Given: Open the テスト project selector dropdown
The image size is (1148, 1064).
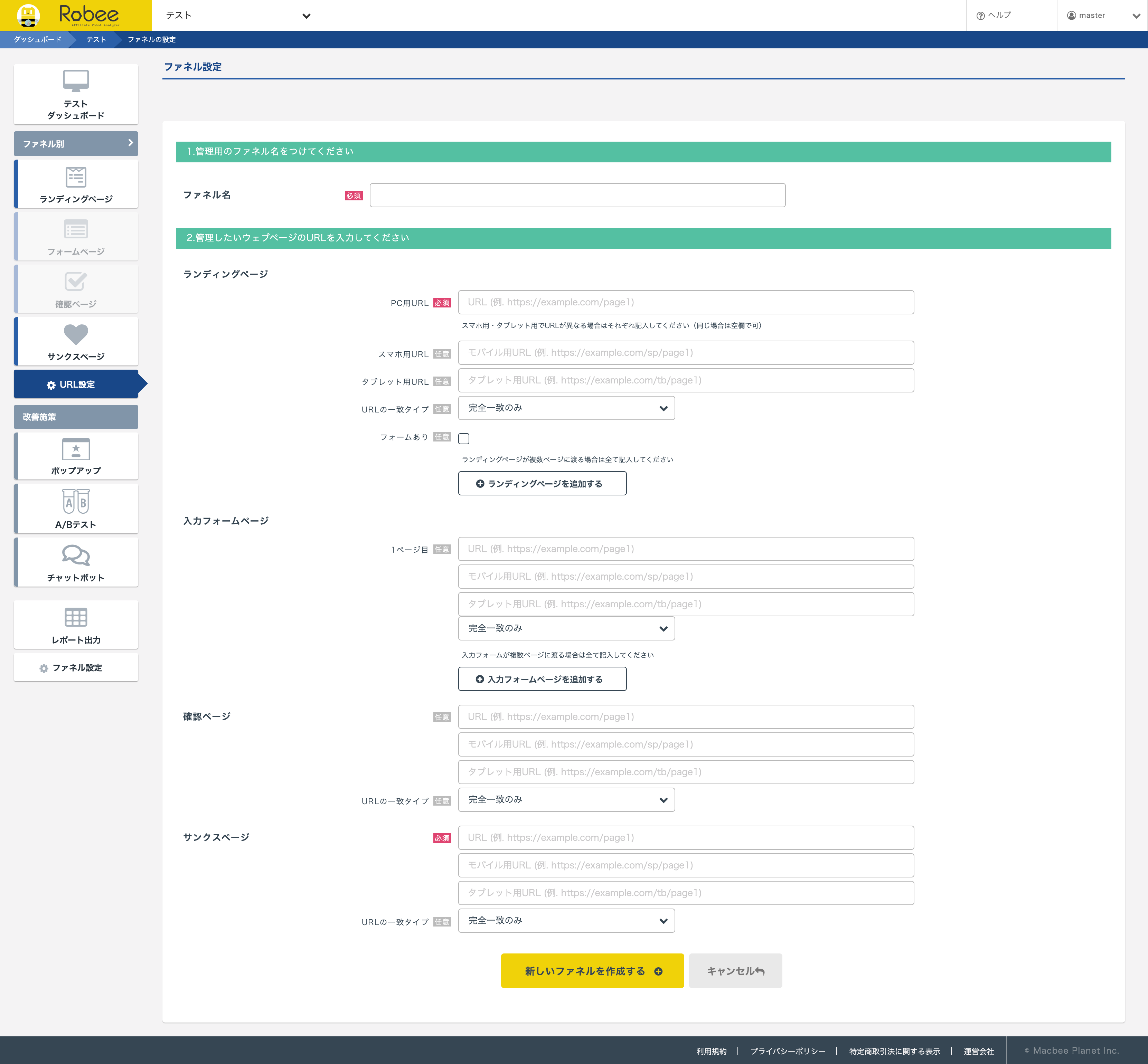Looking at the screenshot, I should 307,16.
